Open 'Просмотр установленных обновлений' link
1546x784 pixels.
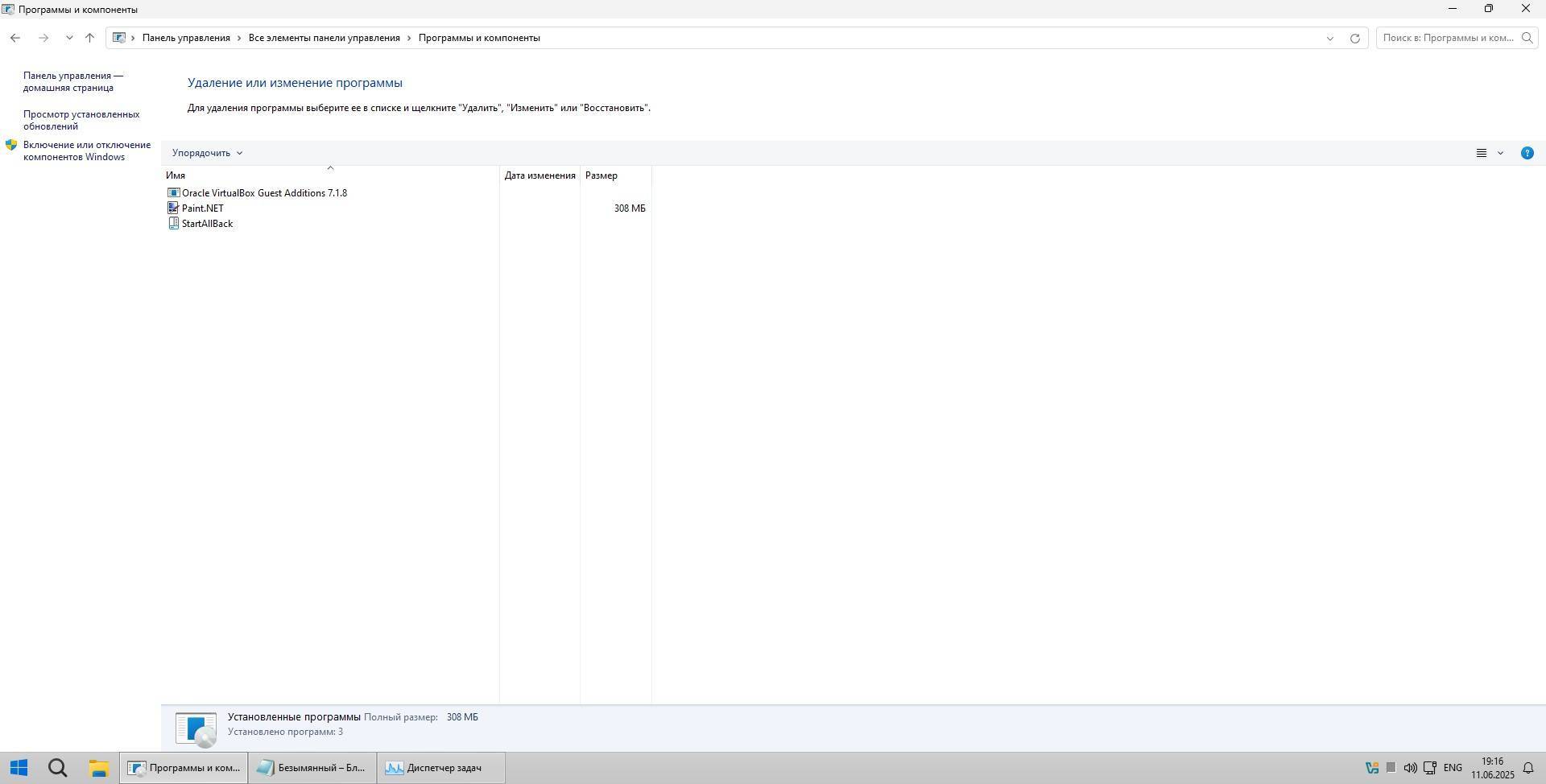pos(81,120)
